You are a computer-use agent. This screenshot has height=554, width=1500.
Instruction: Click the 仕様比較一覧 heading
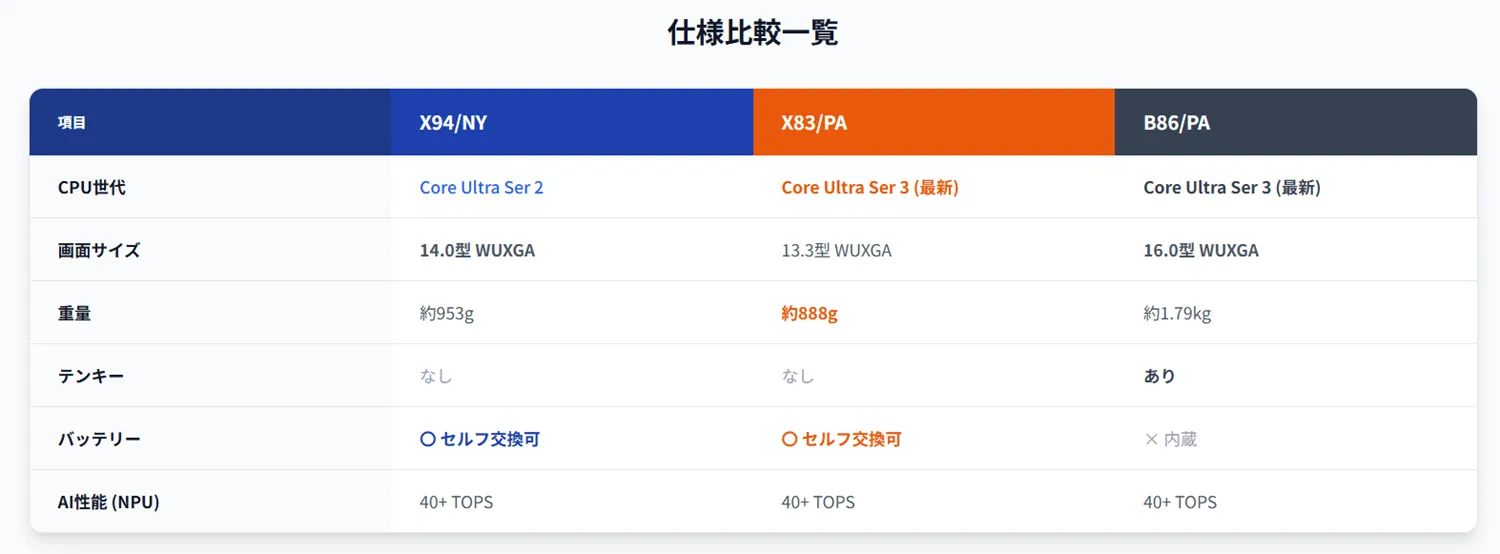[x=752, y=33]
